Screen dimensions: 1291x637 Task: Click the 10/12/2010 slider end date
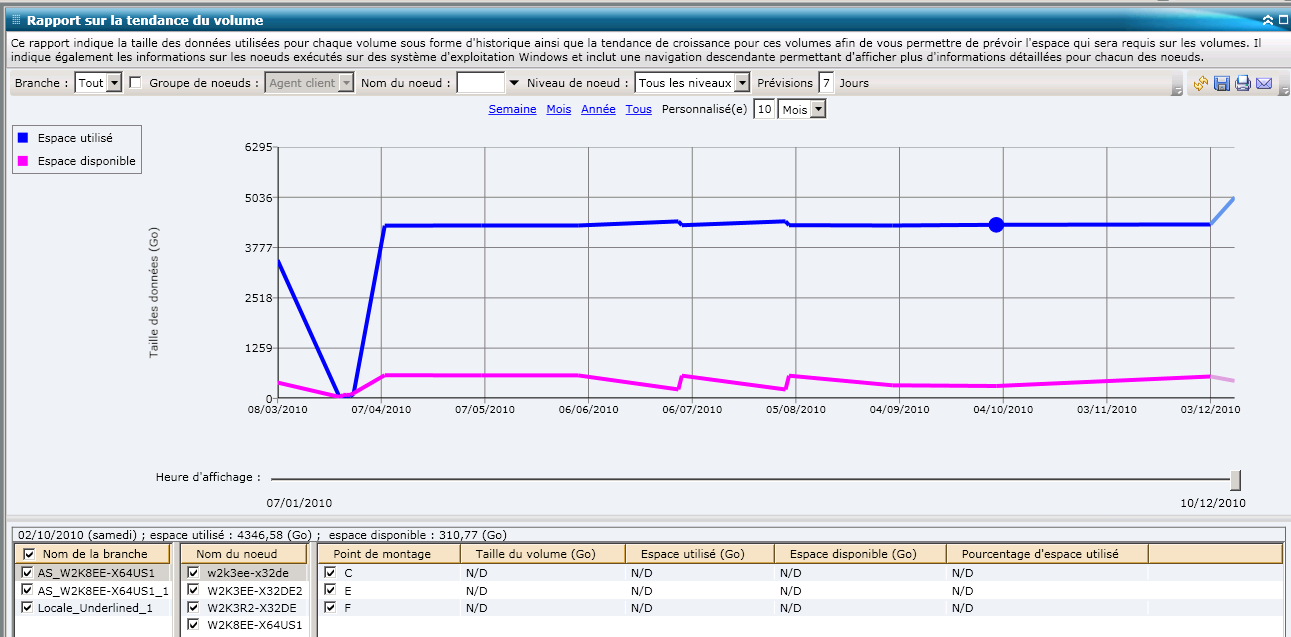click(1213, 503)
